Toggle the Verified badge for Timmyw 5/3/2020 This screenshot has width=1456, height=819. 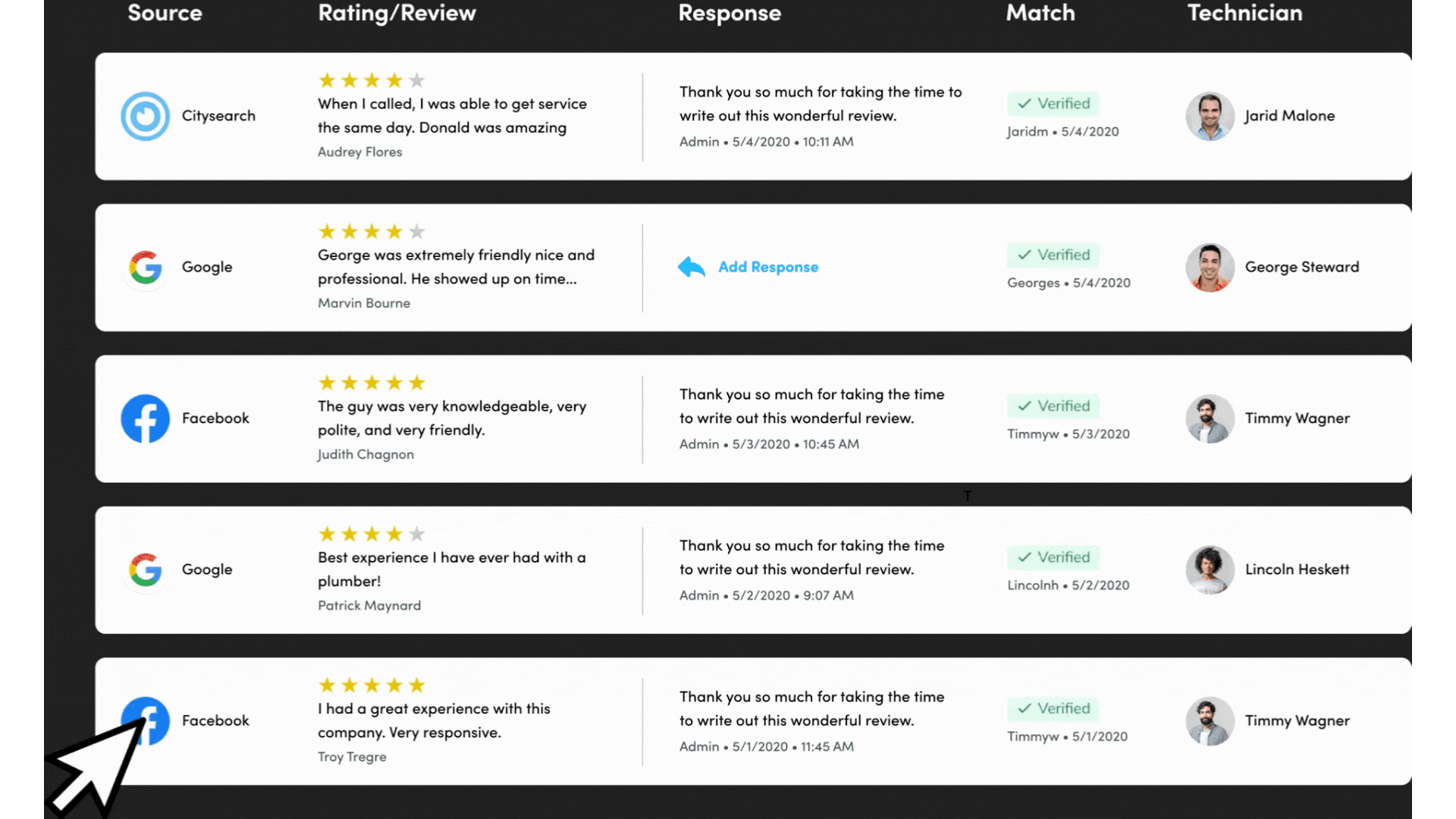click(1053, 406)
